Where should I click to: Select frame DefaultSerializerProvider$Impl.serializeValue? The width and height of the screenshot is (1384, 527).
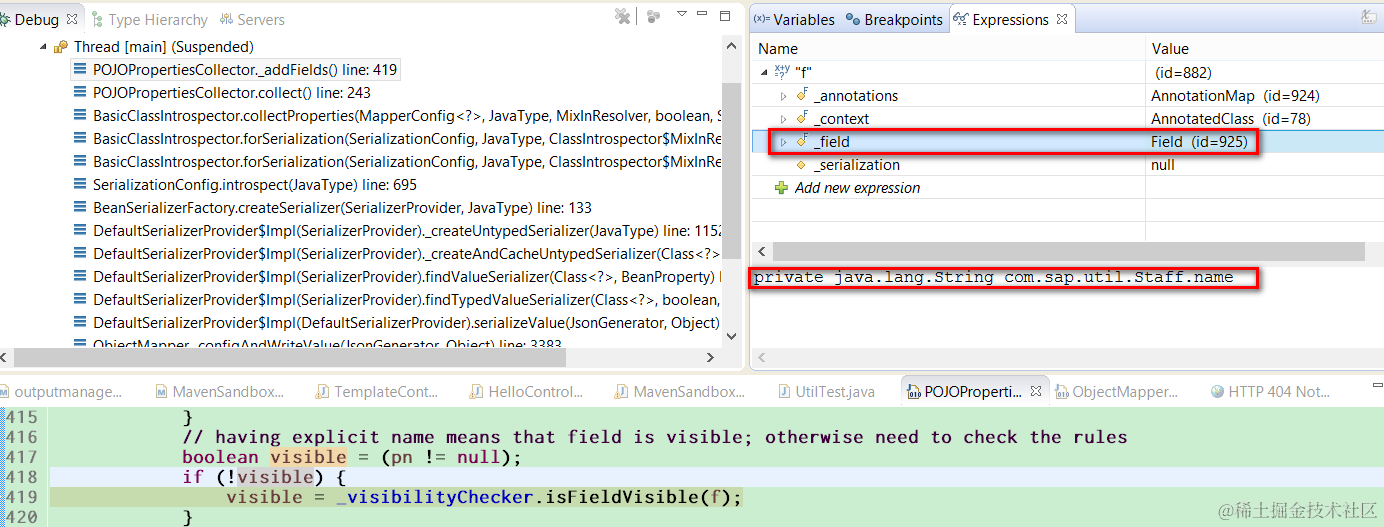coord(407,323)
